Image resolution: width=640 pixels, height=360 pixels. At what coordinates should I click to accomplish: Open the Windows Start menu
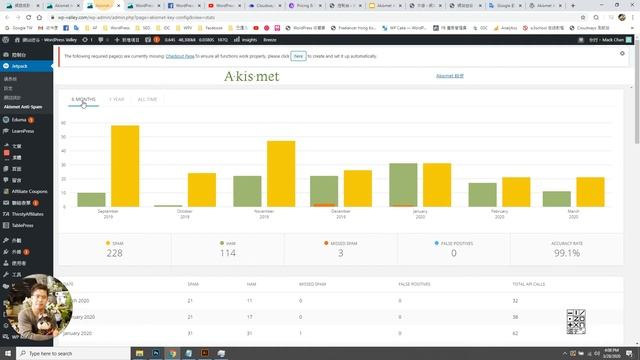[x=8, y=353]
